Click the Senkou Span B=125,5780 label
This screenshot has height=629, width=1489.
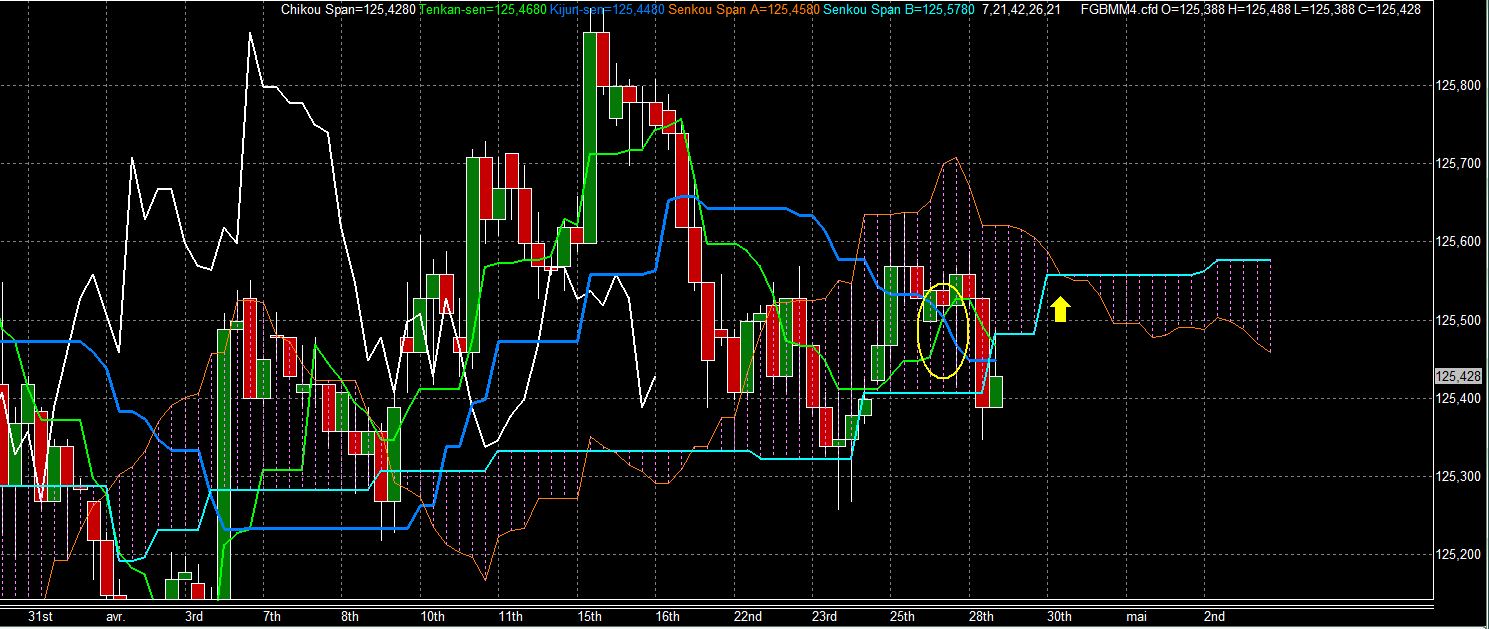[898, 9]
